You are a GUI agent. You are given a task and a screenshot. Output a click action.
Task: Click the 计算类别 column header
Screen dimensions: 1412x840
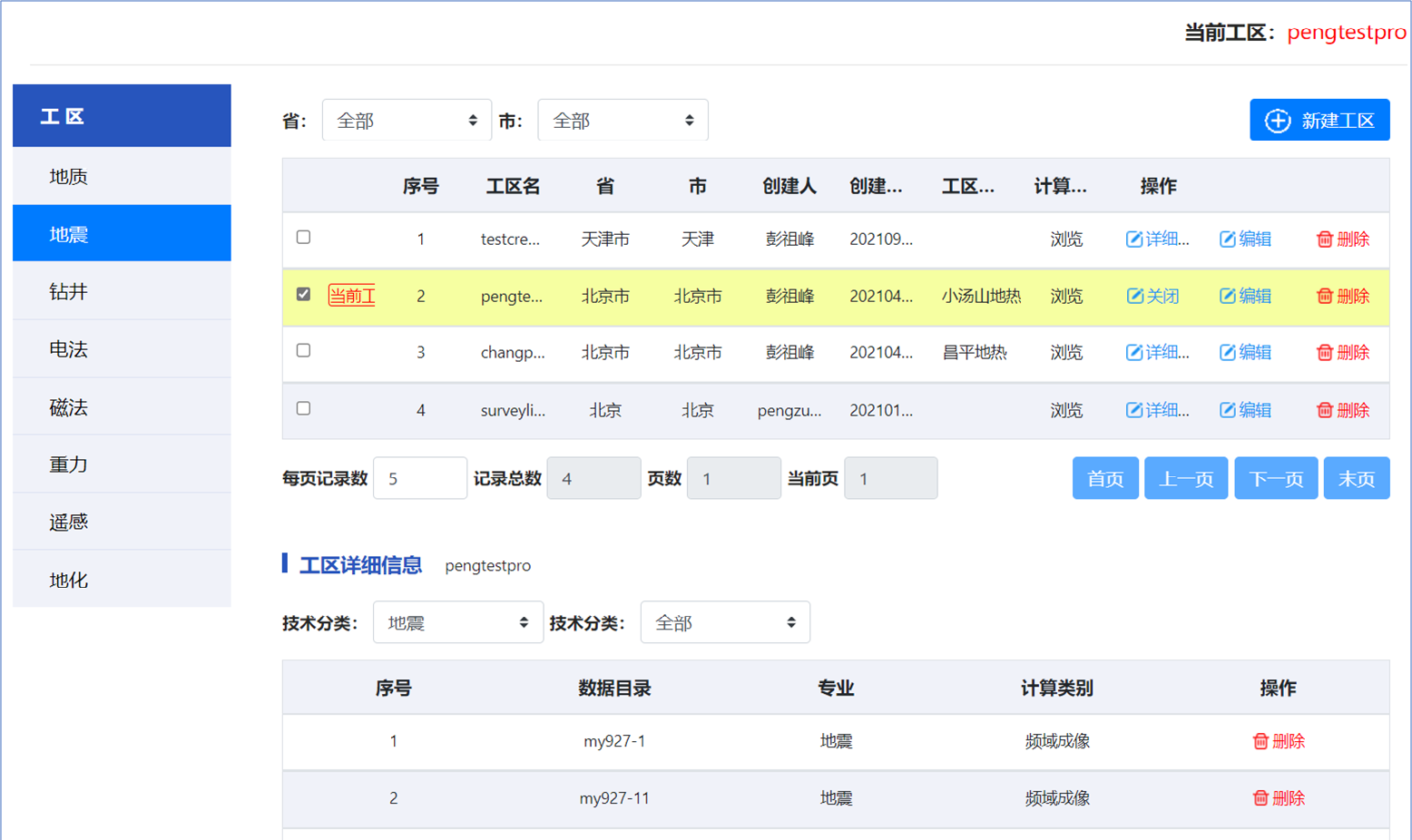1057,689
